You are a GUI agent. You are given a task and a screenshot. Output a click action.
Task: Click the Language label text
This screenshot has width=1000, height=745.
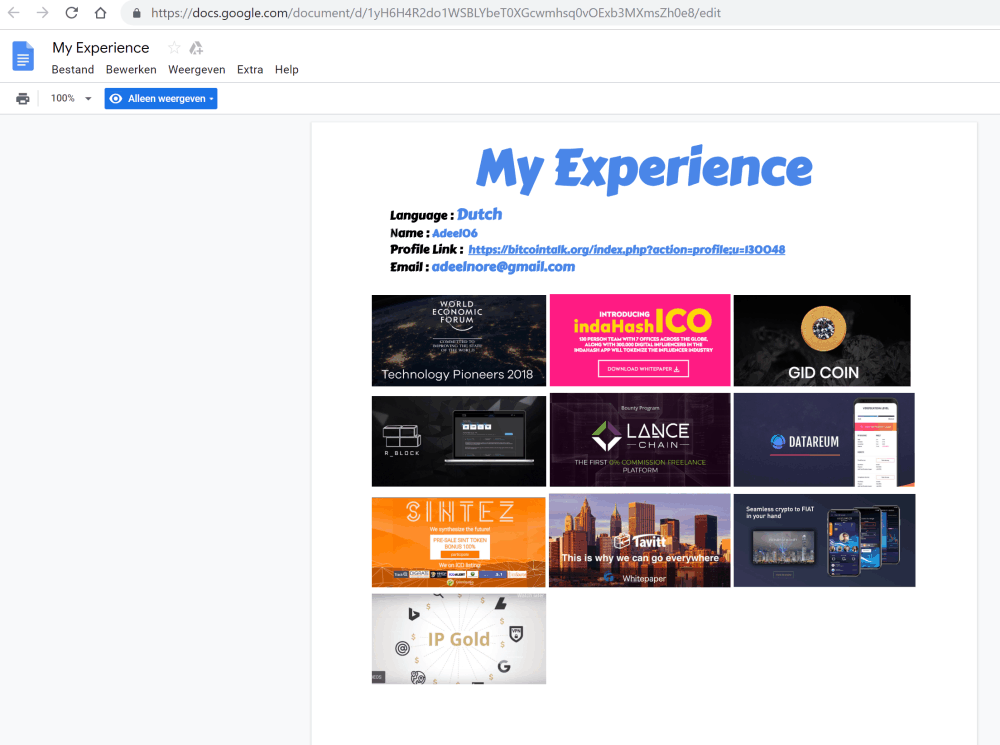(422, 216)
